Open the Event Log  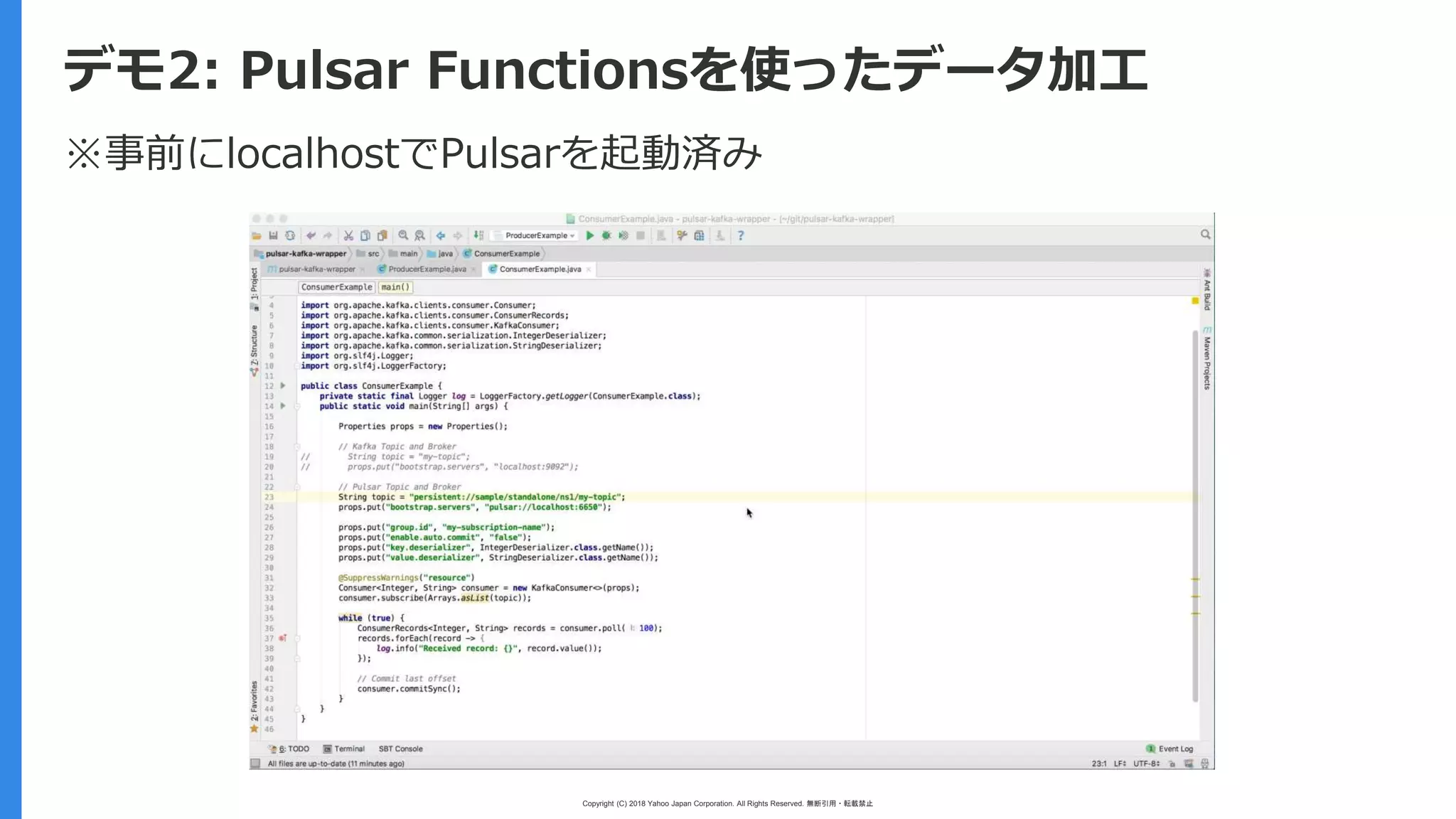click(1170, 749)
